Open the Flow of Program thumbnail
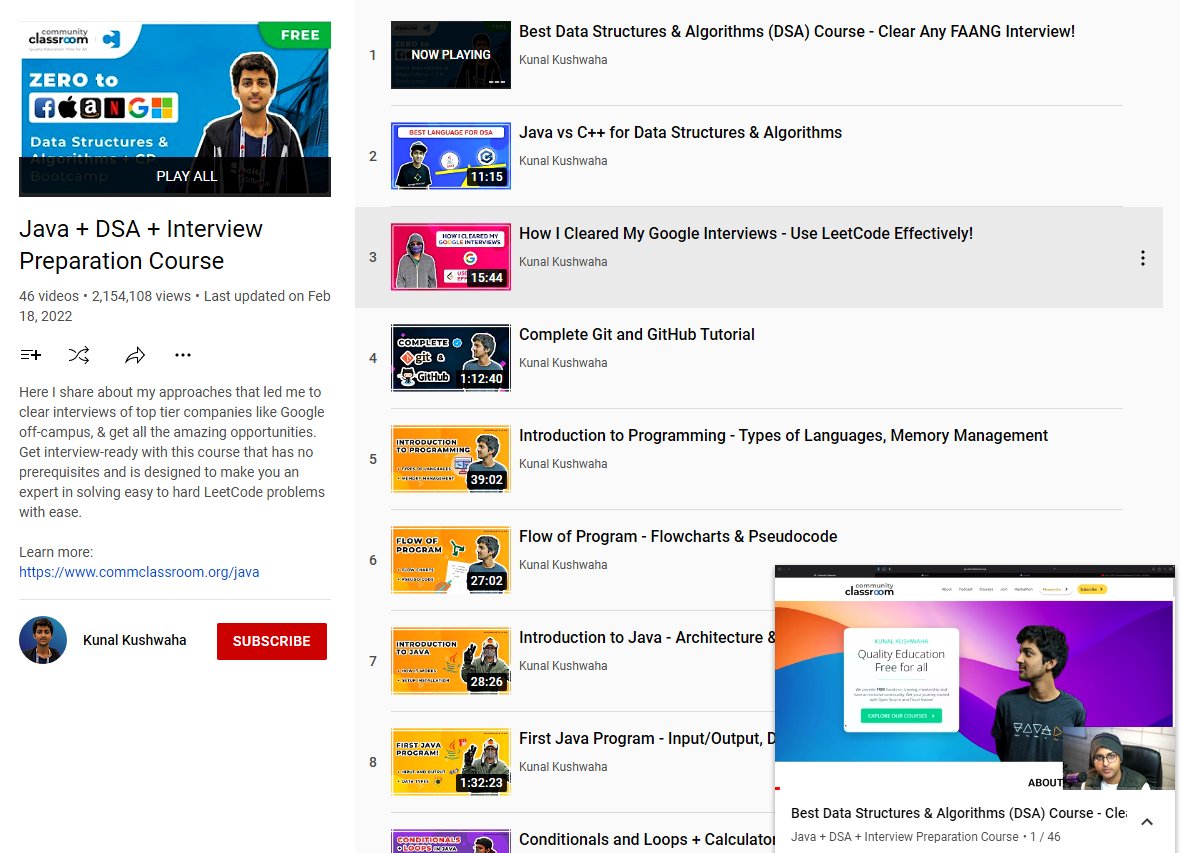Screen dimensions: 1180x853 click(x=451, y=559)
